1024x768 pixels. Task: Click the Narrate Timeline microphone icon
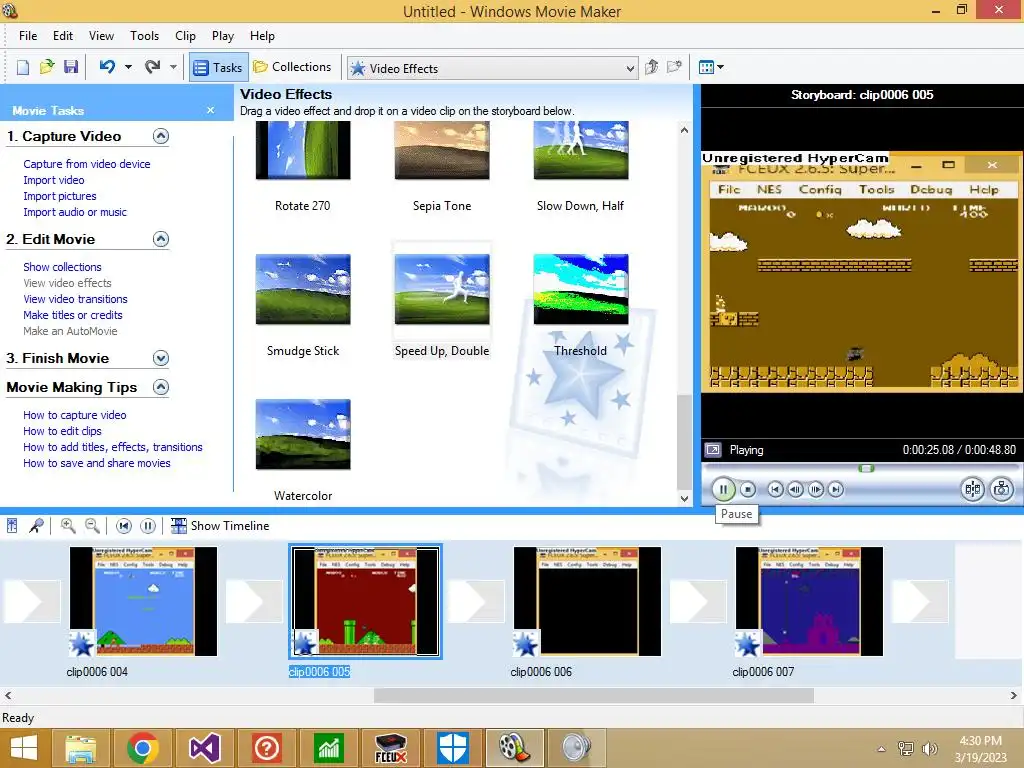(37, 526)
